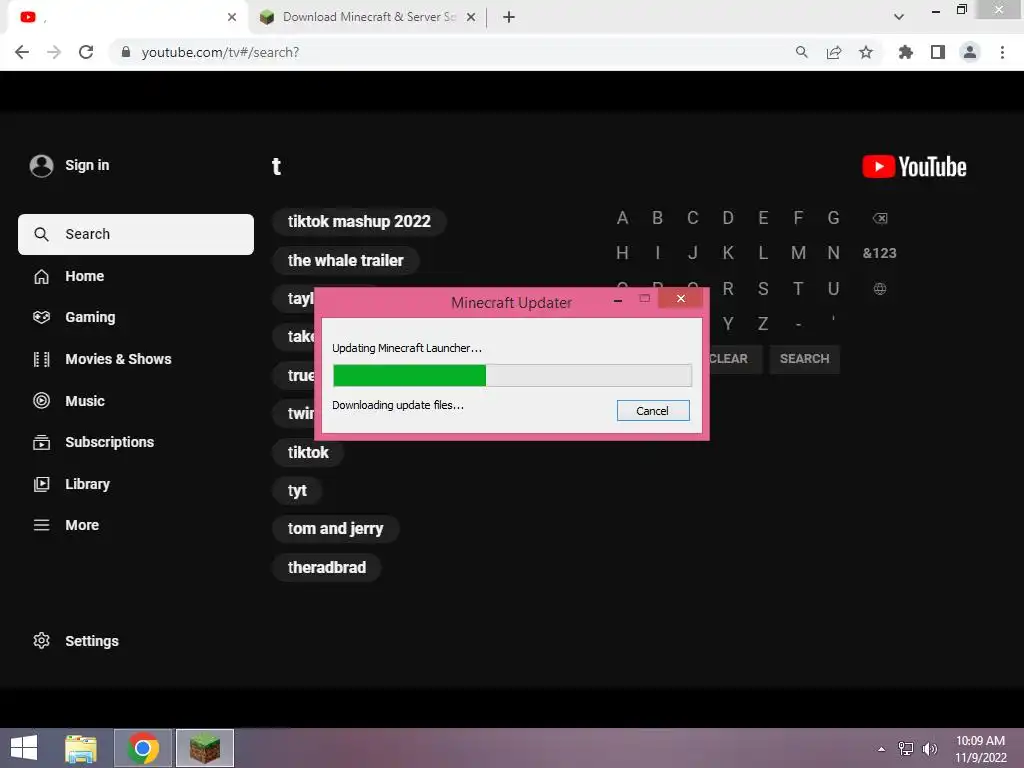Viewport: 1024px width, 768px height.
Task: Click the volume speaker tray icon
Action: pyautogui.click(x=929, y=749)
